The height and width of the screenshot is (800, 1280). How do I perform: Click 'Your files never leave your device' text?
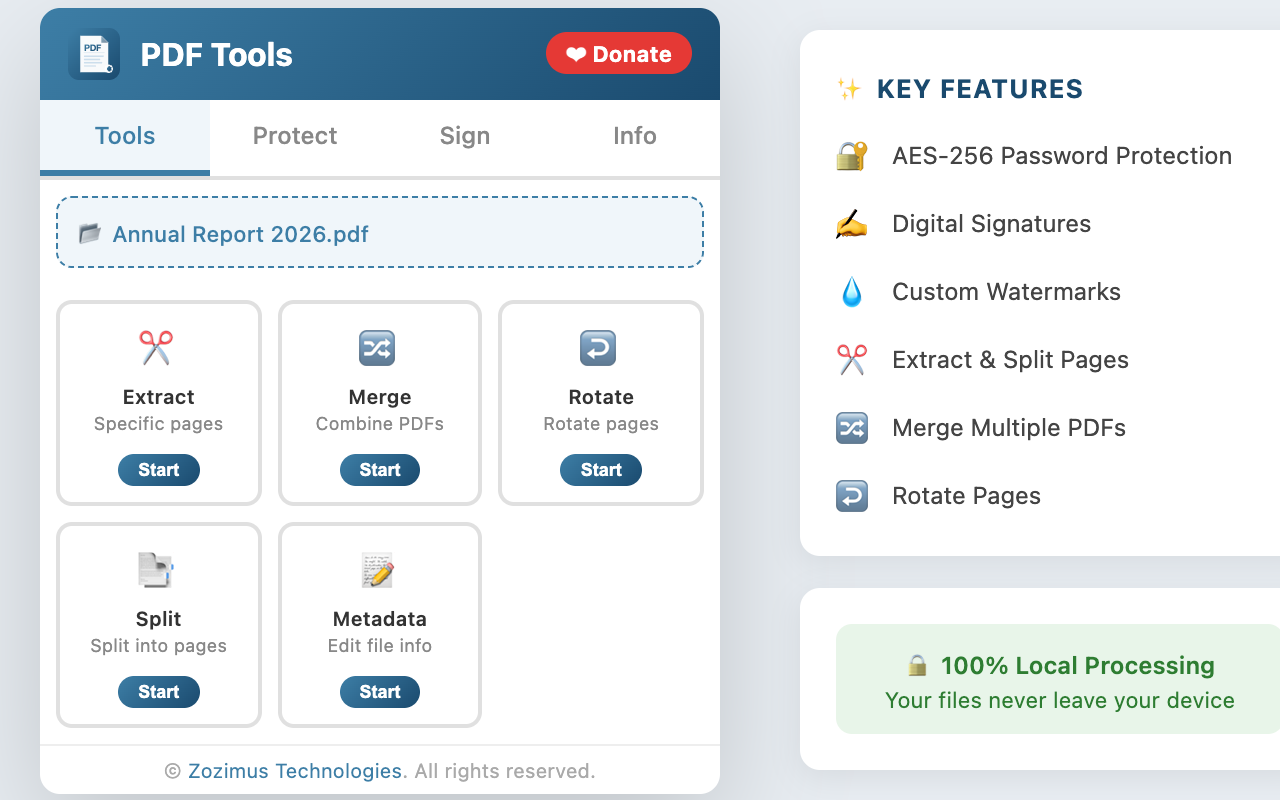click(1060, 701)
